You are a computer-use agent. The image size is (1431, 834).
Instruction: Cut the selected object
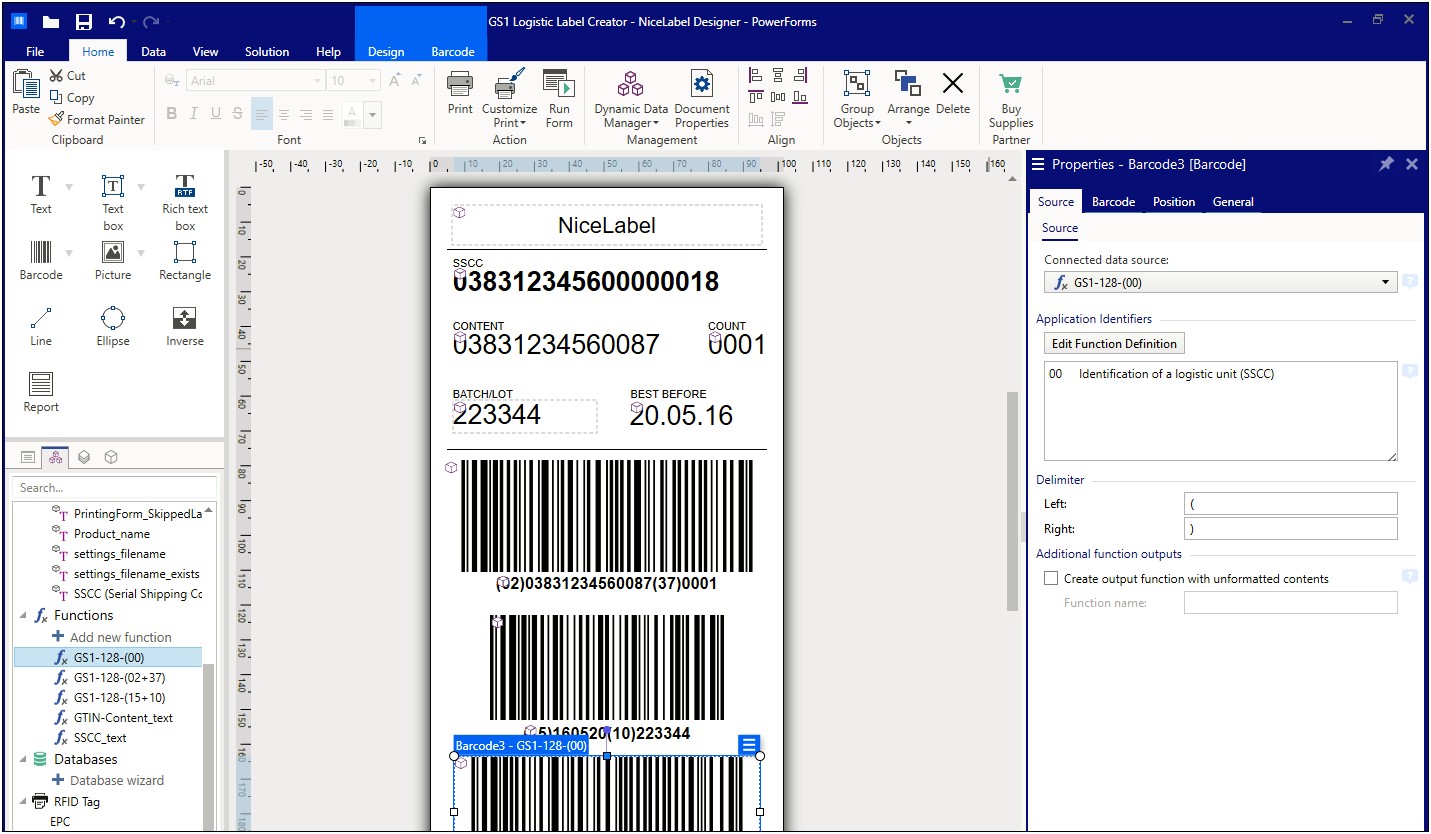tap(67, 76)
